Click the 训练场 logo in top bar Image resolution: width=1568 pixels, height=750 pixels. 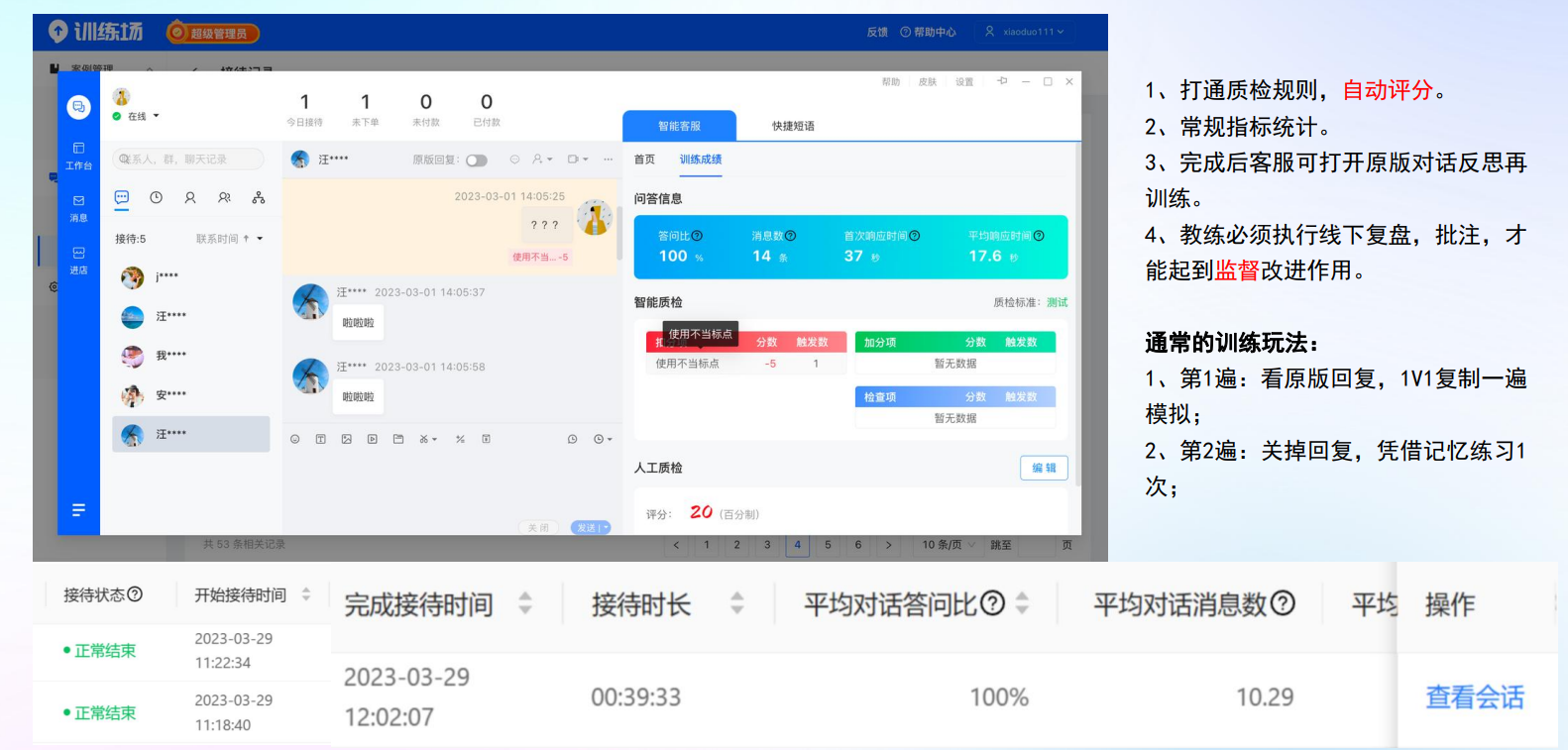coord(95,32)
